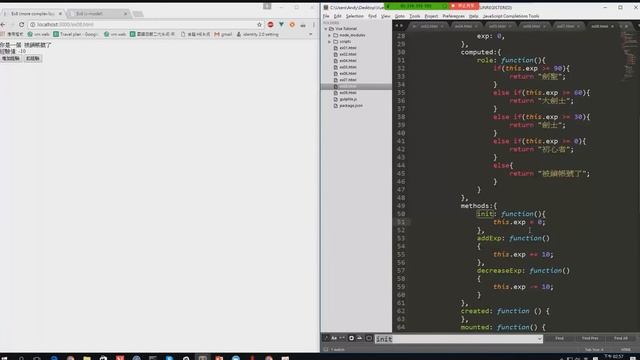The height and width of the screenshot is (360, 640).
Task: Open ex02.html in the sidebar
Action: click(x=347, y=54)
